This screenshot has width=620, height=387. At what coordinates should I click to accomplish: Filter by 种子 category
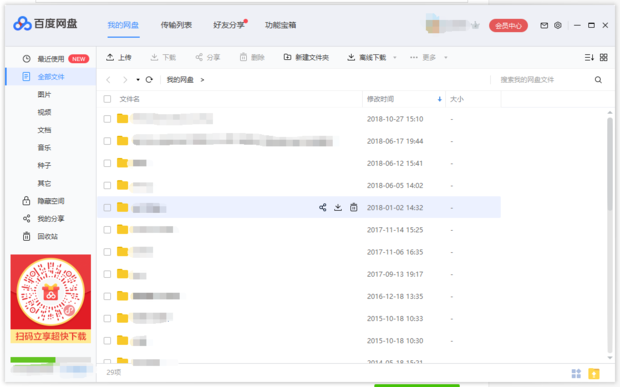(44, 165)
